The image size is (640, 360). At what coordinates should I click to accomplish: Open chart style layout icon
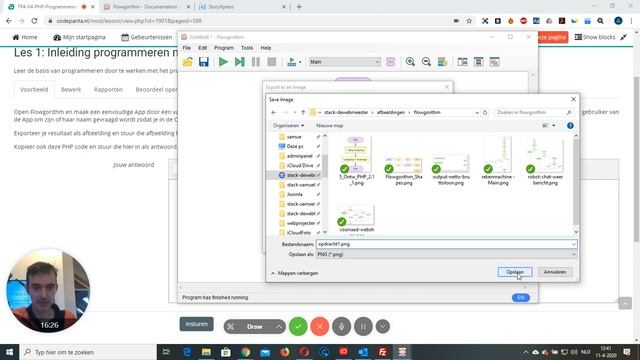point(442,62)
